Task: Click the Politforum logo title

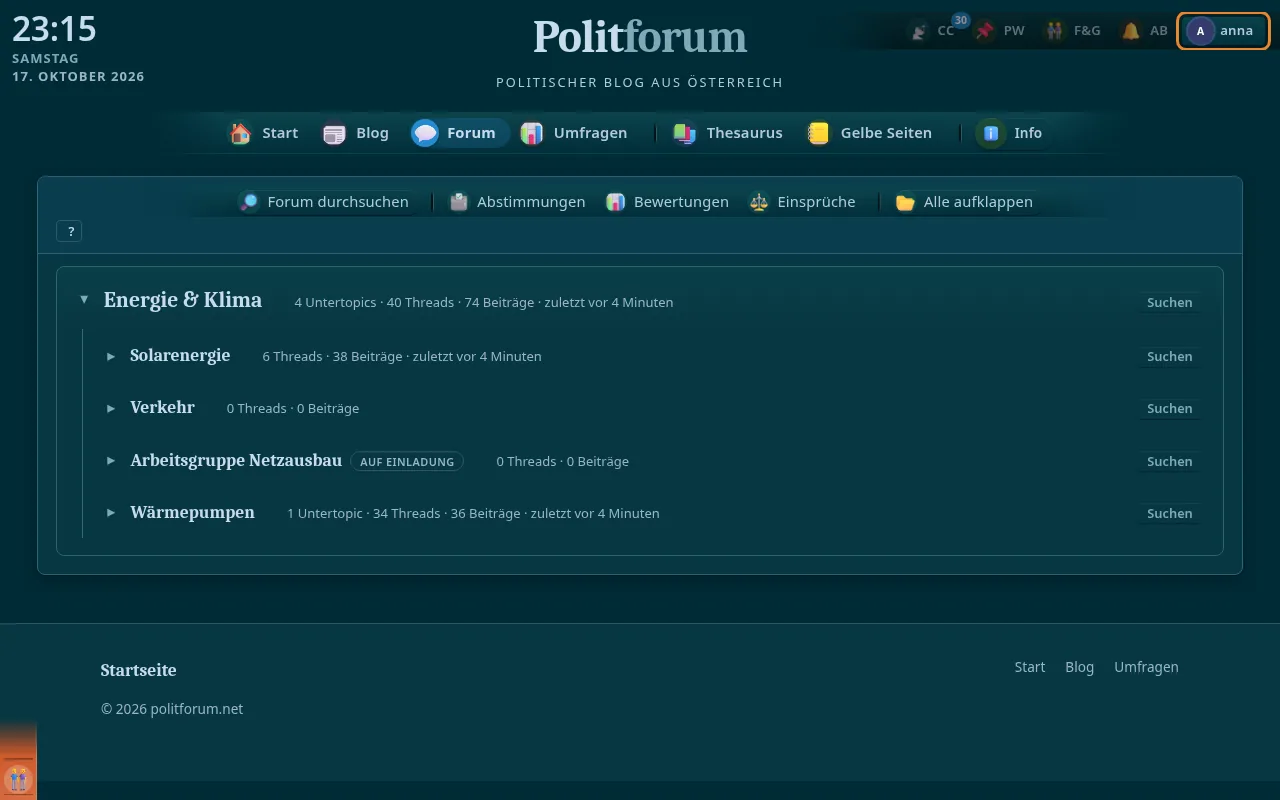Action: coord(640,38)
